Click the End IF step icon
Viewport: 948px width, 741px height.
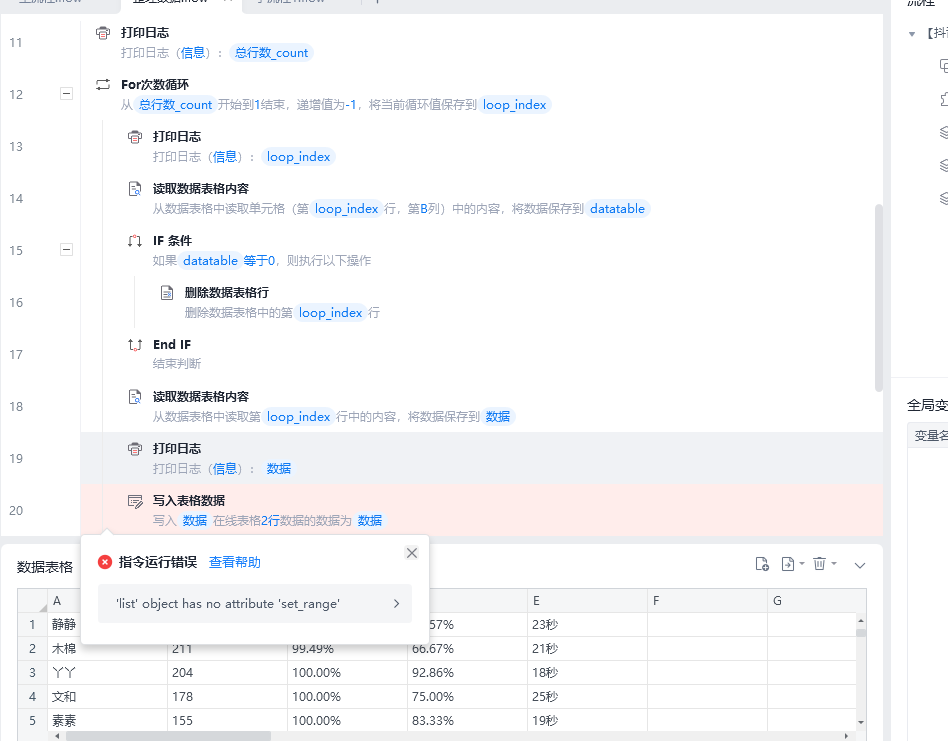pyautogui.click(x=135, y=345)
